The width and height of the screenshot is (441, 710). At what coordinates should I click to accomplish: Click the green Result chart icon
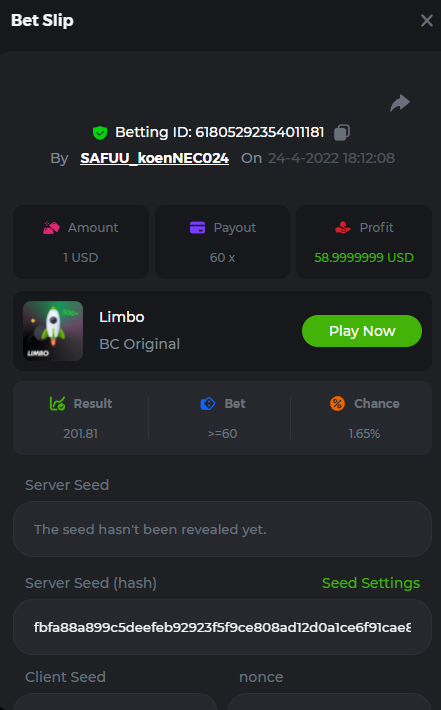(x=58, y=403)
